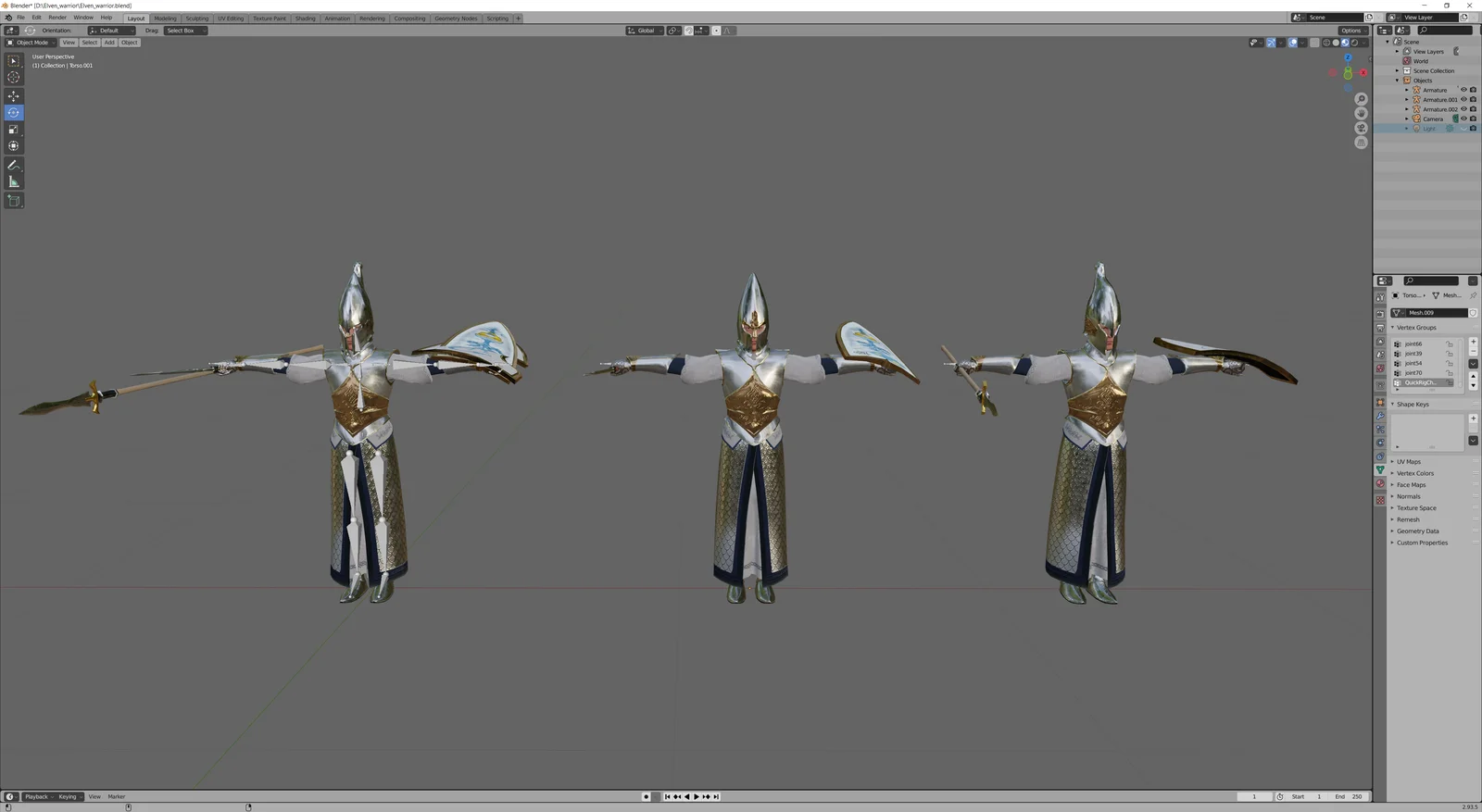Switch to Solid viewport shading
Viewport: 1482px width, 812px height.
[1336, 43]
